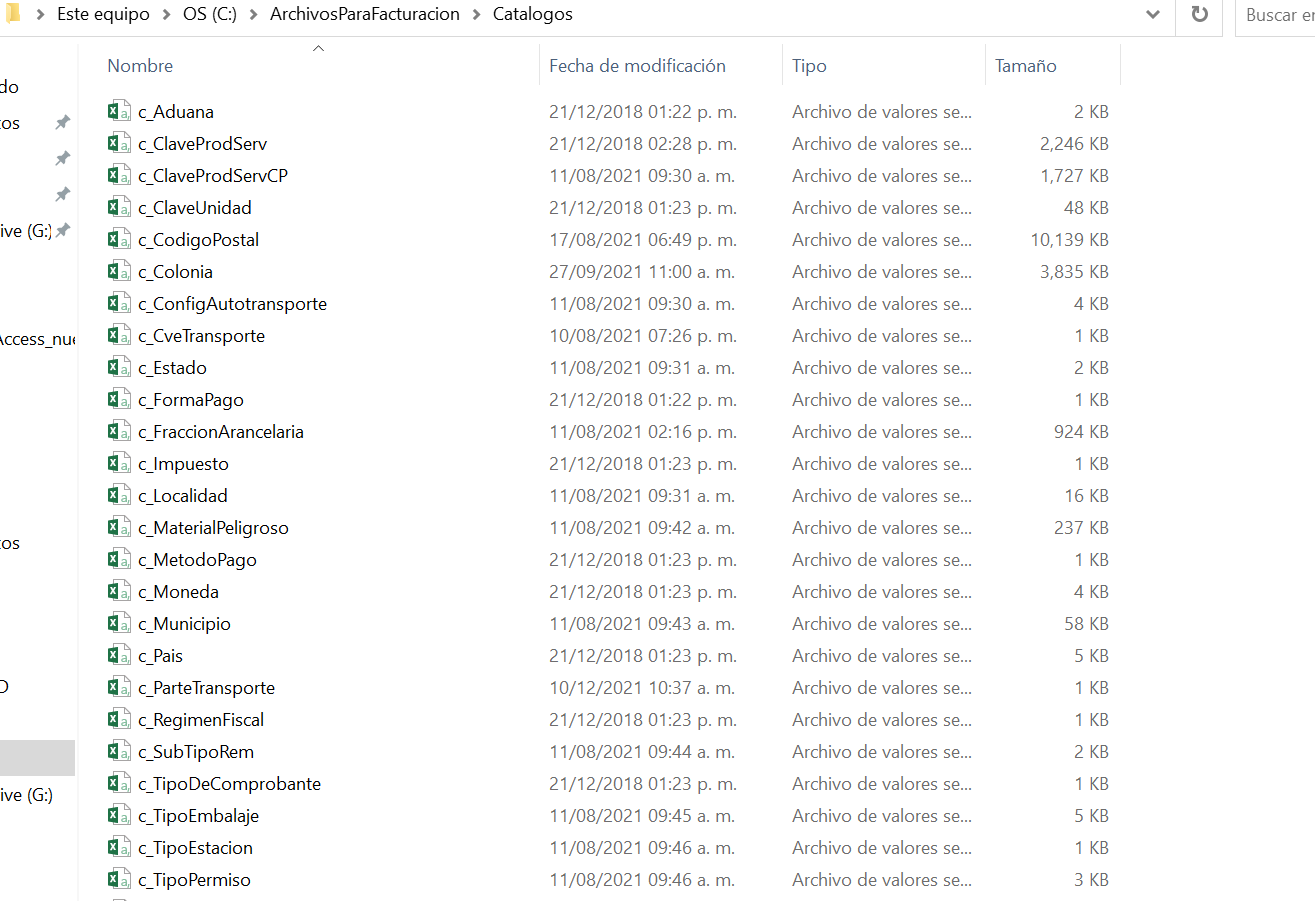Select the c_RegimenFiscal file name
Screen dimensions: 1315x910
(201, 719)
